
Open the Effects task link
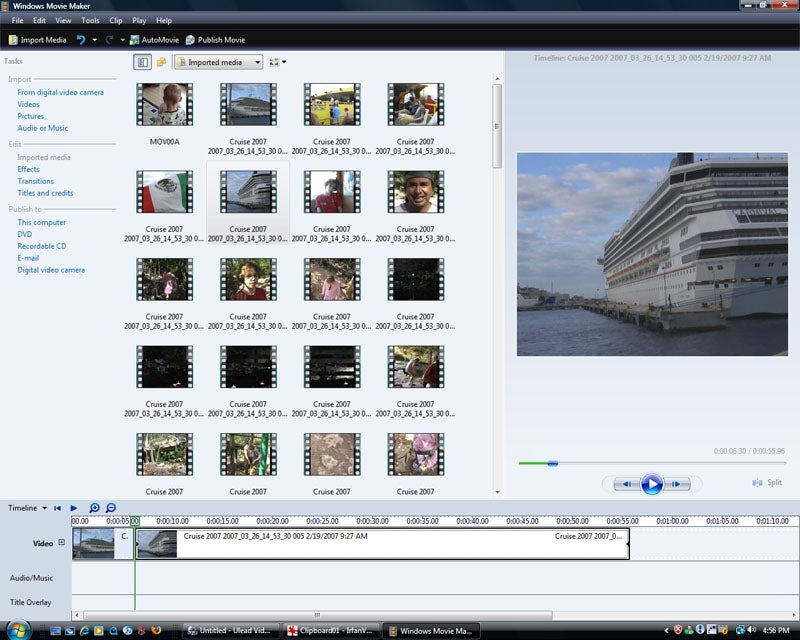coord(28,169)
